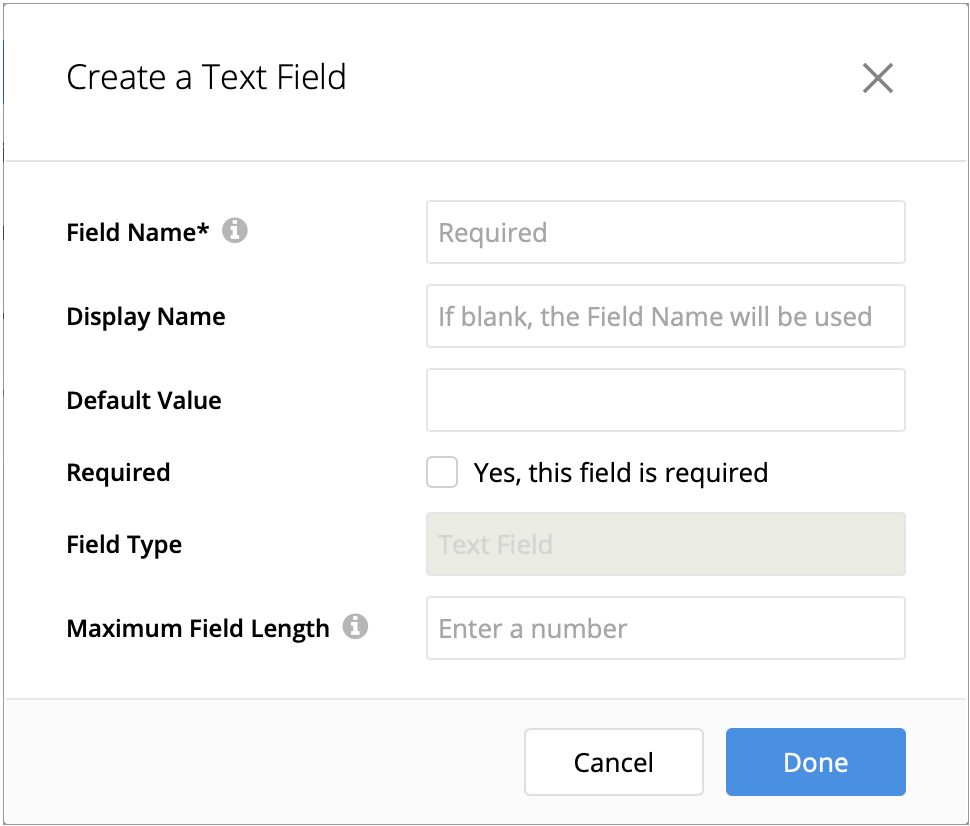
Task: Click the Create a Text Field title
Action: [206, 77]
